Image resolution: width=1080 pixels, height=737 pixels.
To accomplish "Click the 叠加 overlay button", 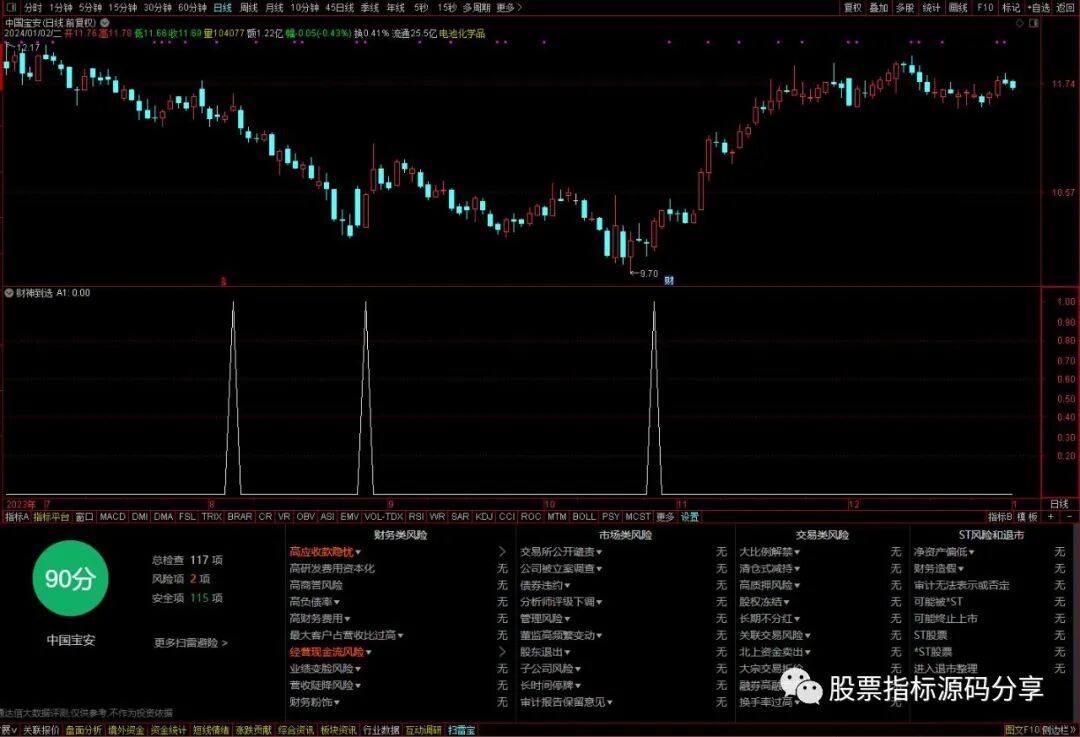I will click(x=878, y=8).
